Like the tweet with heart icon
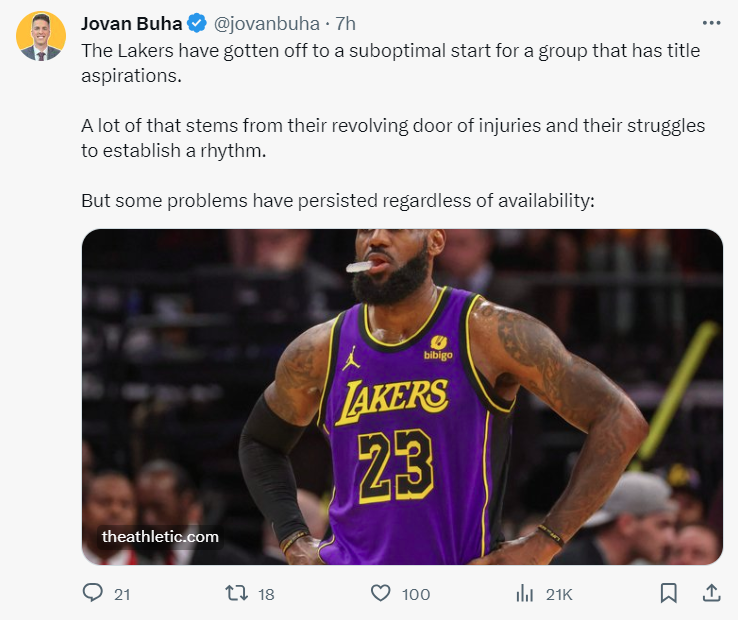The image size is (738, 620). (x=380, y=593)
